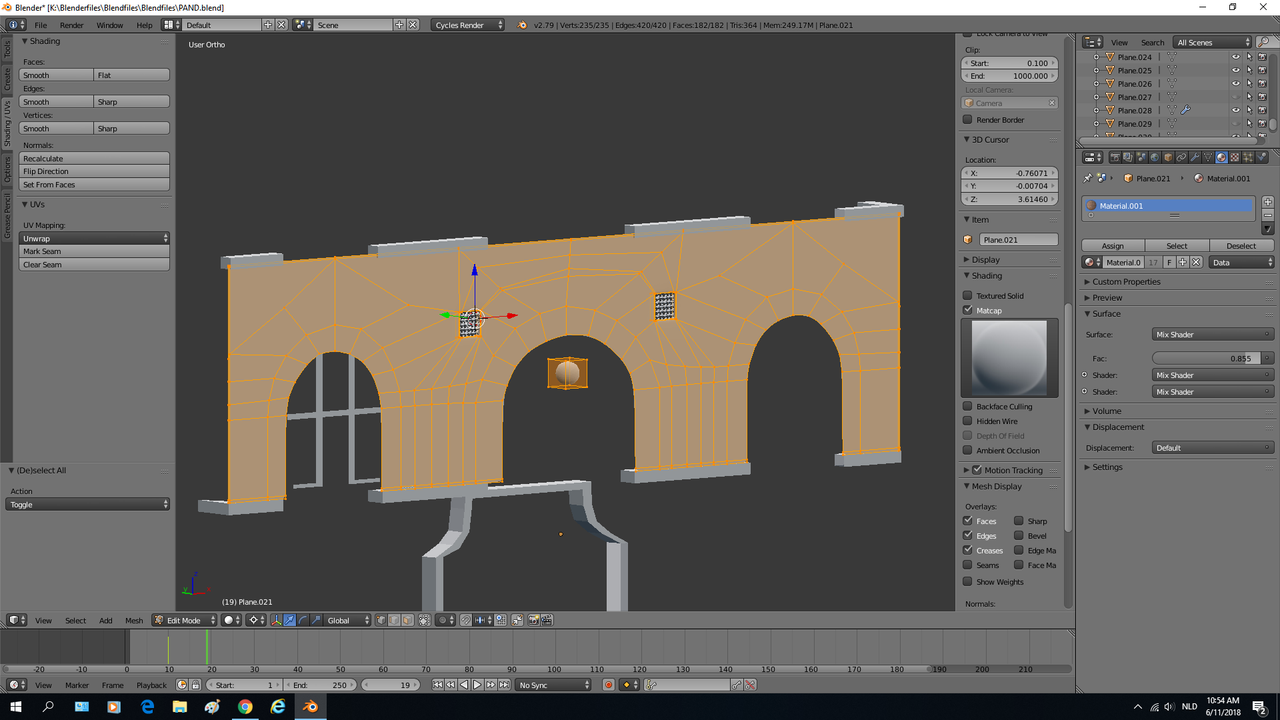
Task: Open the mesh Data properties tab
Action: (1207, 157)
